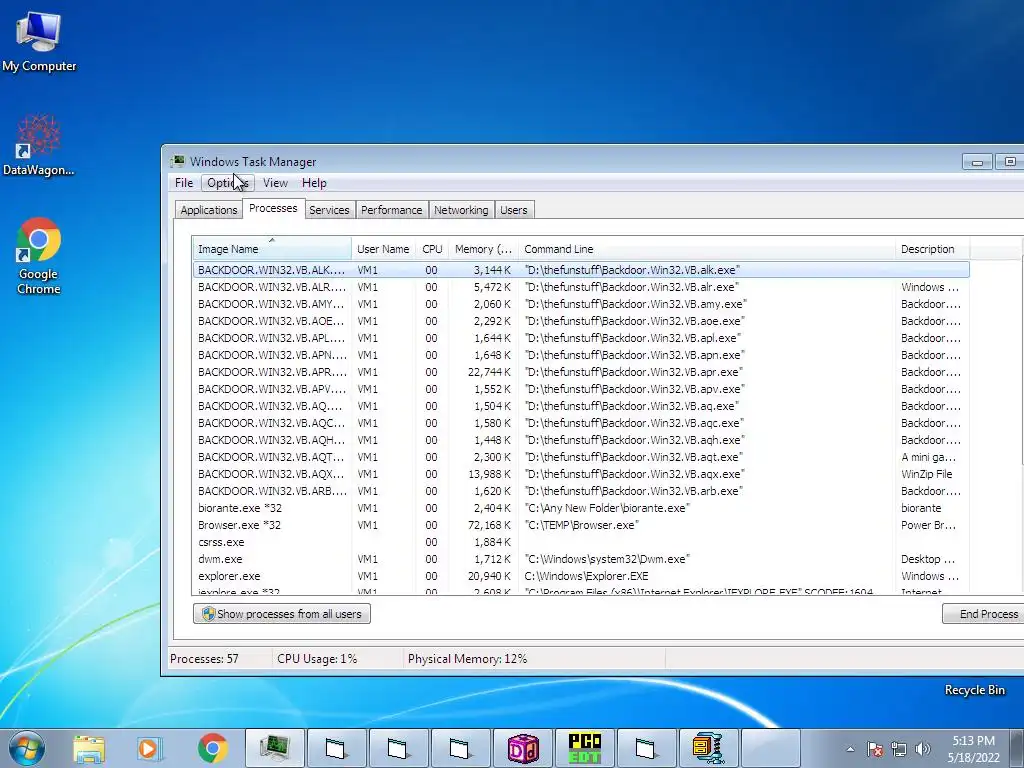The image size is (1024, 768).
Task: Select the Browser.exe *32 process
Action: (x=581, y=524)
